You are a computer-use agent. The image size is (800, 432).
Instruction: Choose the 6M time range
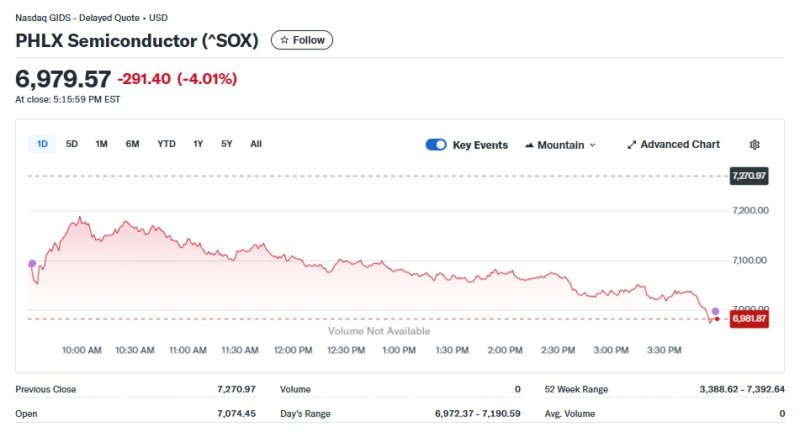click(x=132, y=144)
